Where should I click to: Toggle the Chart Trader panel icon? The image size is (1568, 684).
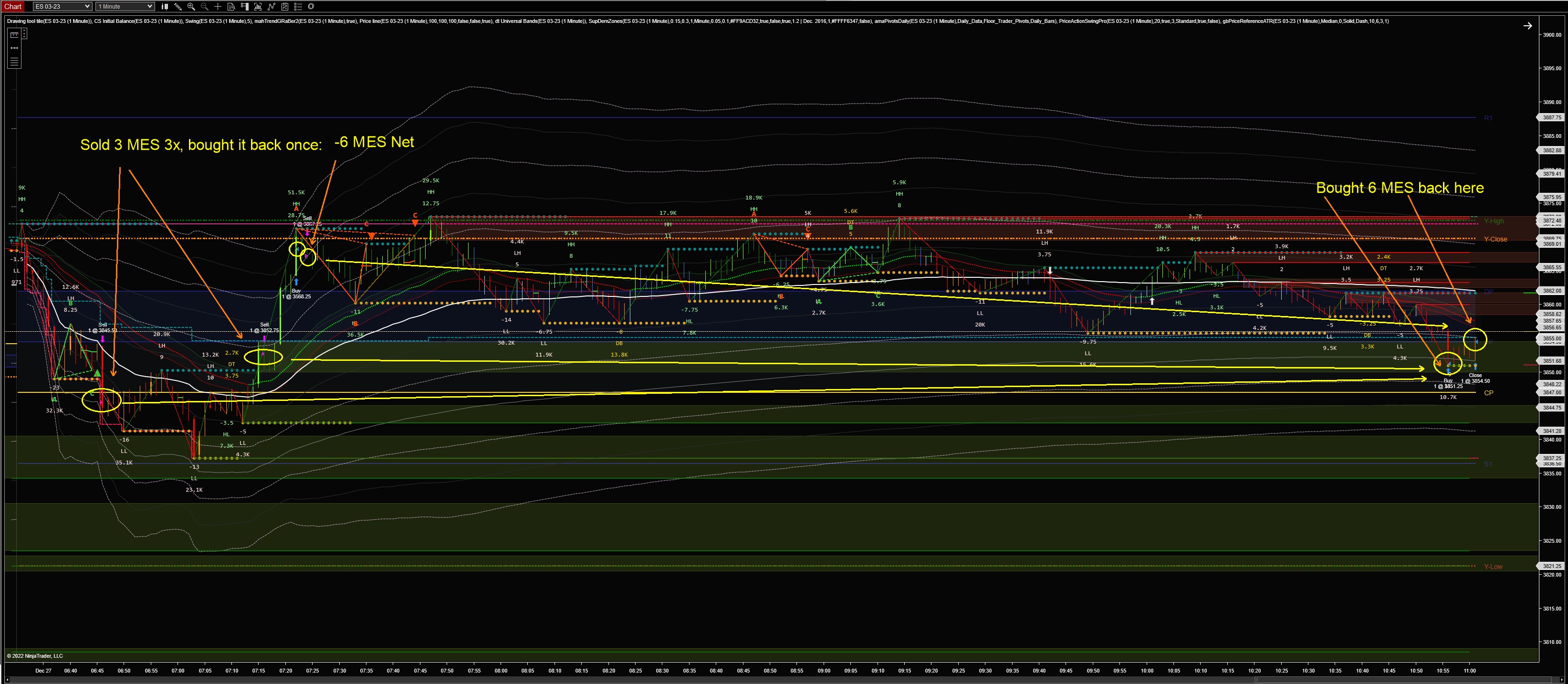pyautogui.click(x=245, y=7)
